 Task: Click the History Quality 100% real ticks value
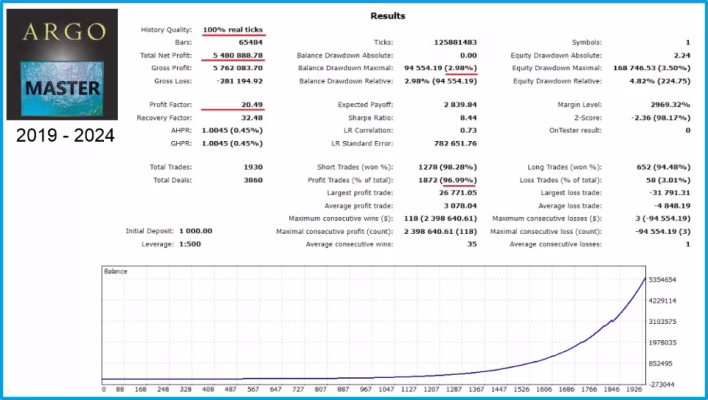(x=233, y=30)
